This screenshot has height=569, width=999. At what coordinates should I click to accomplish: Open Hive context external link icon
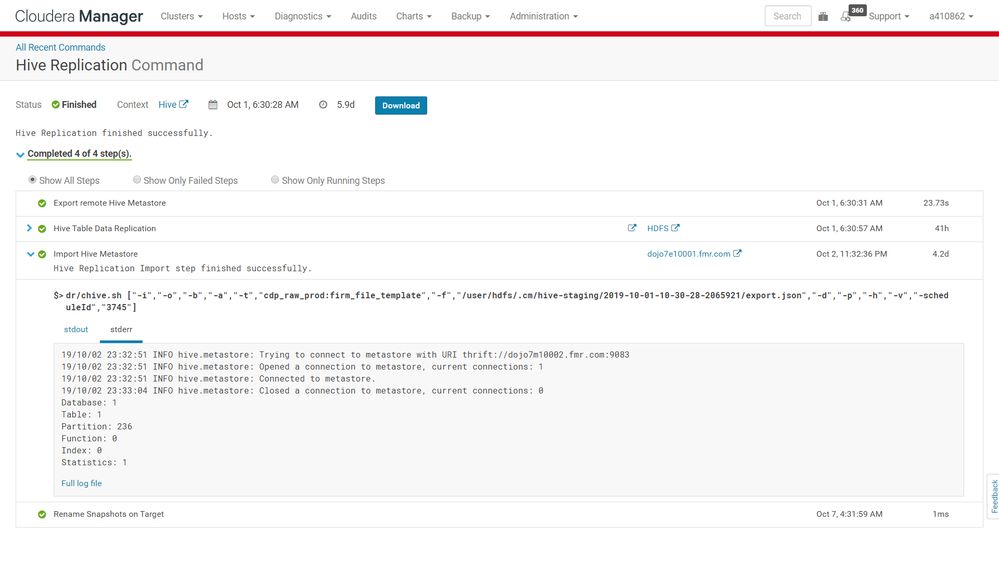pos(183,104)
